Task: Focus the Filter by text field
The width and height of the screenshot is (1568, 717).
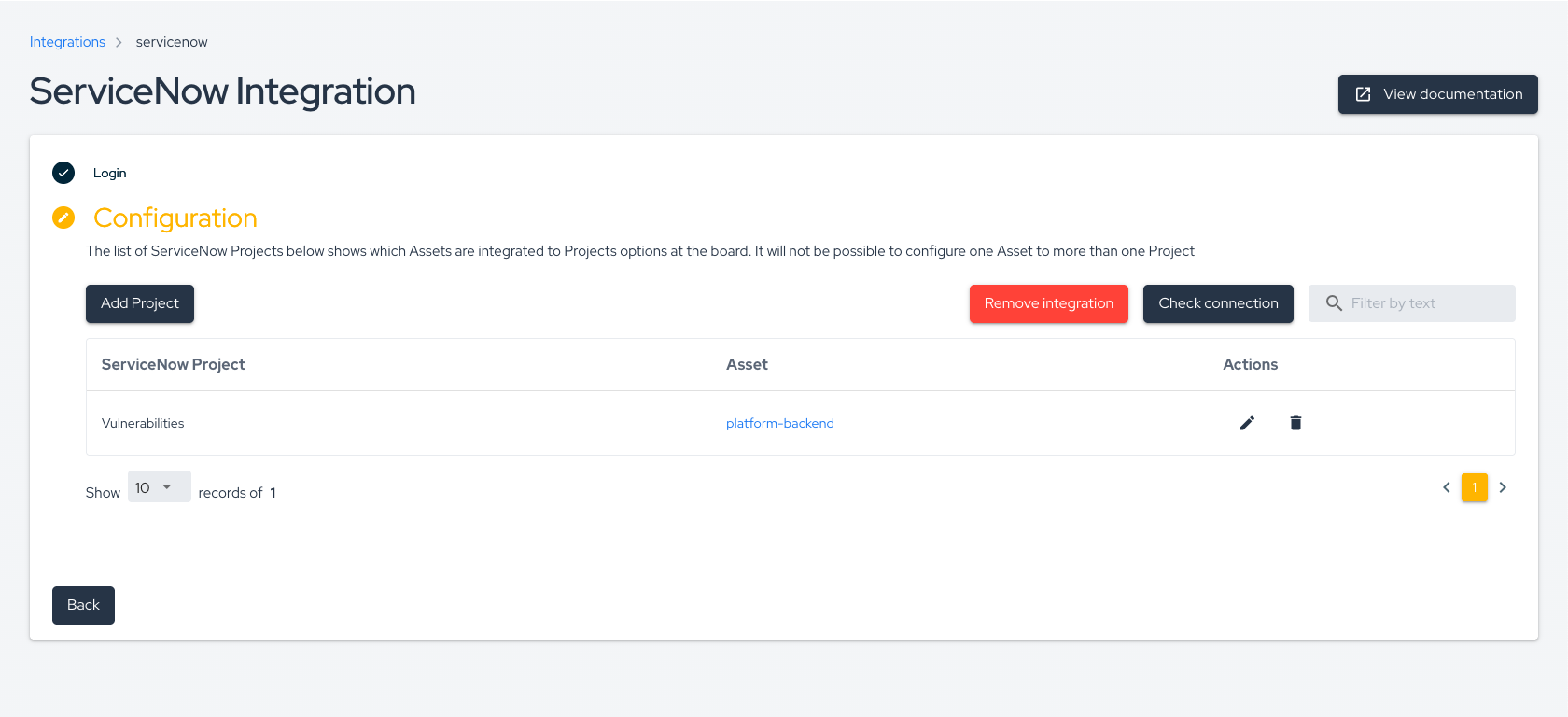Action: 1412,303
